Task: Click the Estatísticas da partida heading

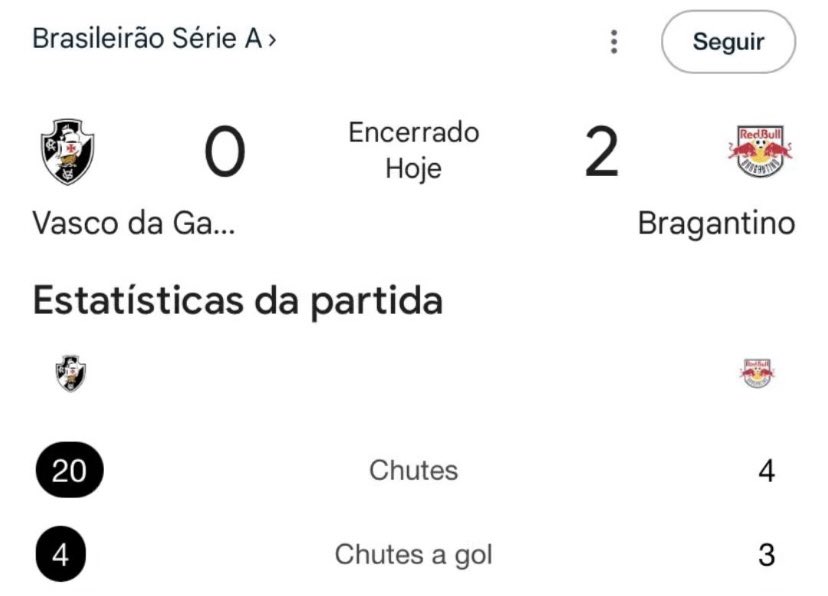Action: point(238,300)
